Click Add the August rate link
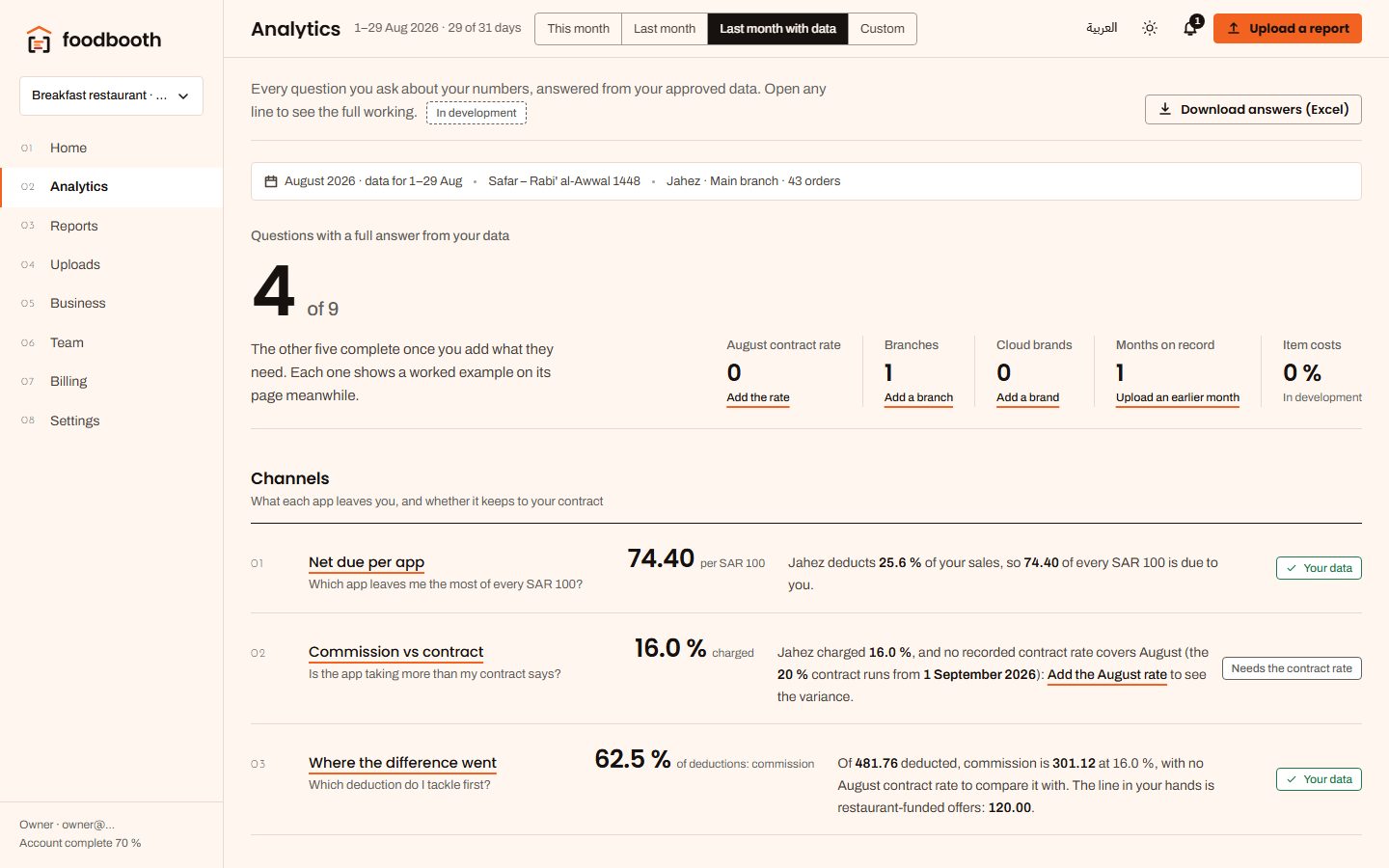 click(1107, 675)
